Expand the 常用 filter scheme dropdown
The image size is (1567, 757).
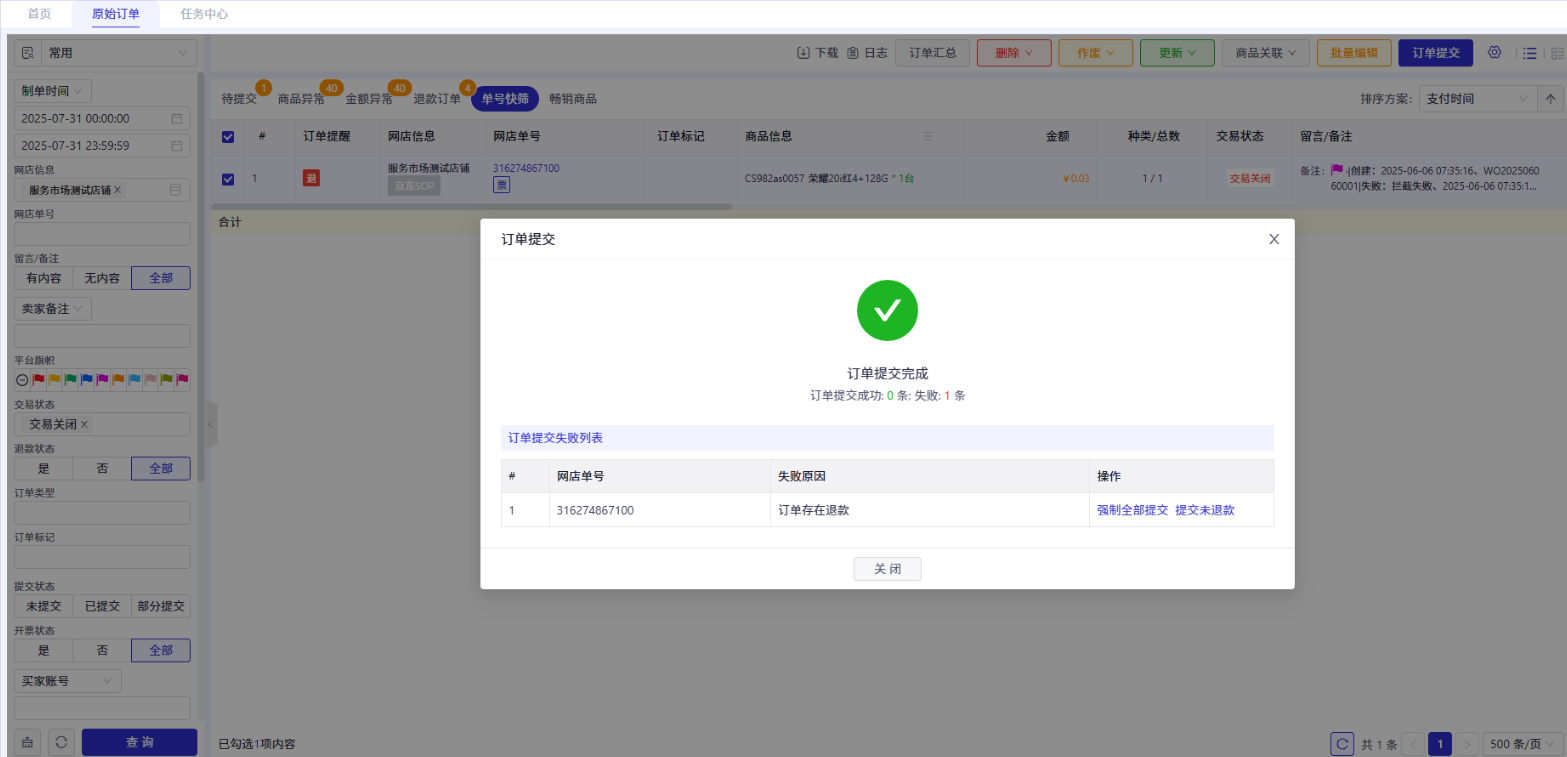coord(119,53)
